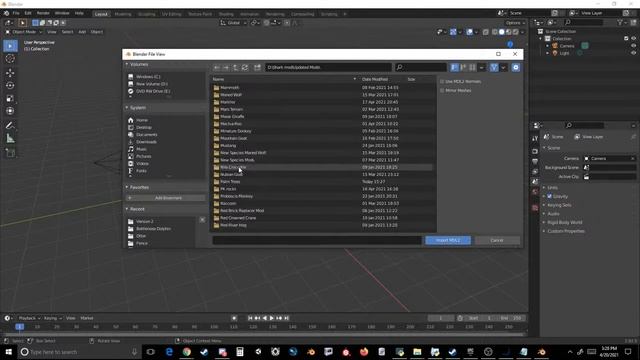640x360 pixels.
Task: Refresh the file browser list
Action: (245, 67)
